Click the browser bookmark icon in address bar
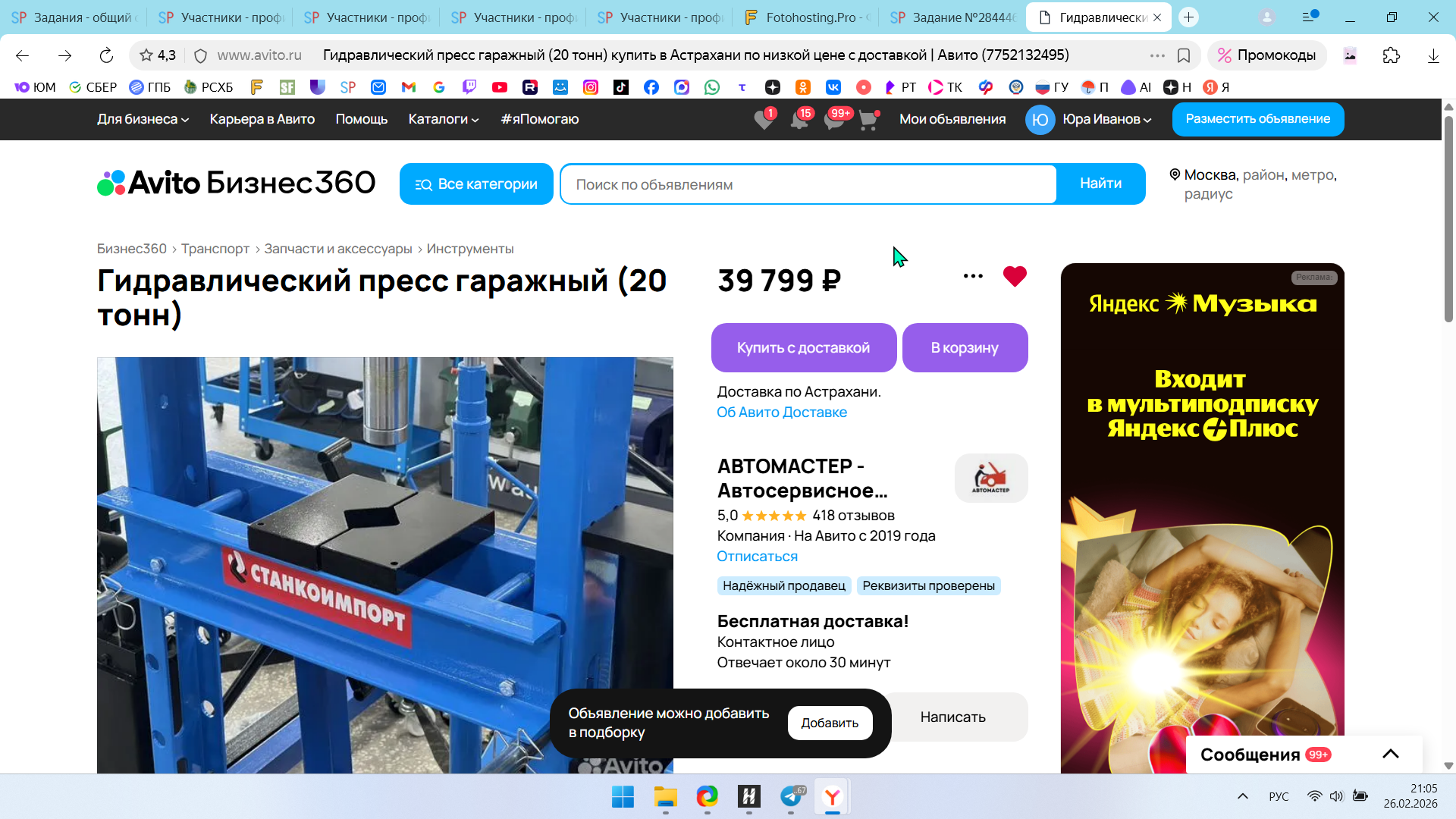The width and height of the screenshot is (1456, 819). (x=1183, y=55)
